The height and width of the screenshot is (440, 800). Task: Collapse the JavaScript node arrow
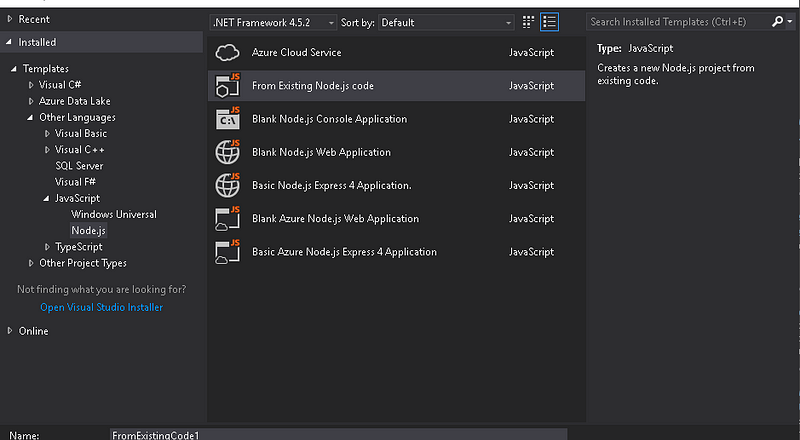click(x=46, y=198)
